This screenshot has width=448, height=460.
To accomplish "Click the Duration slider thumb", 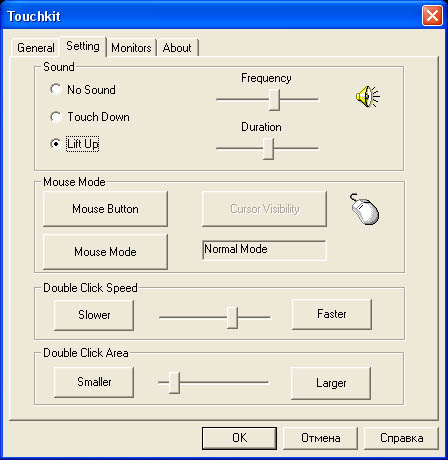I will (268, 149).
